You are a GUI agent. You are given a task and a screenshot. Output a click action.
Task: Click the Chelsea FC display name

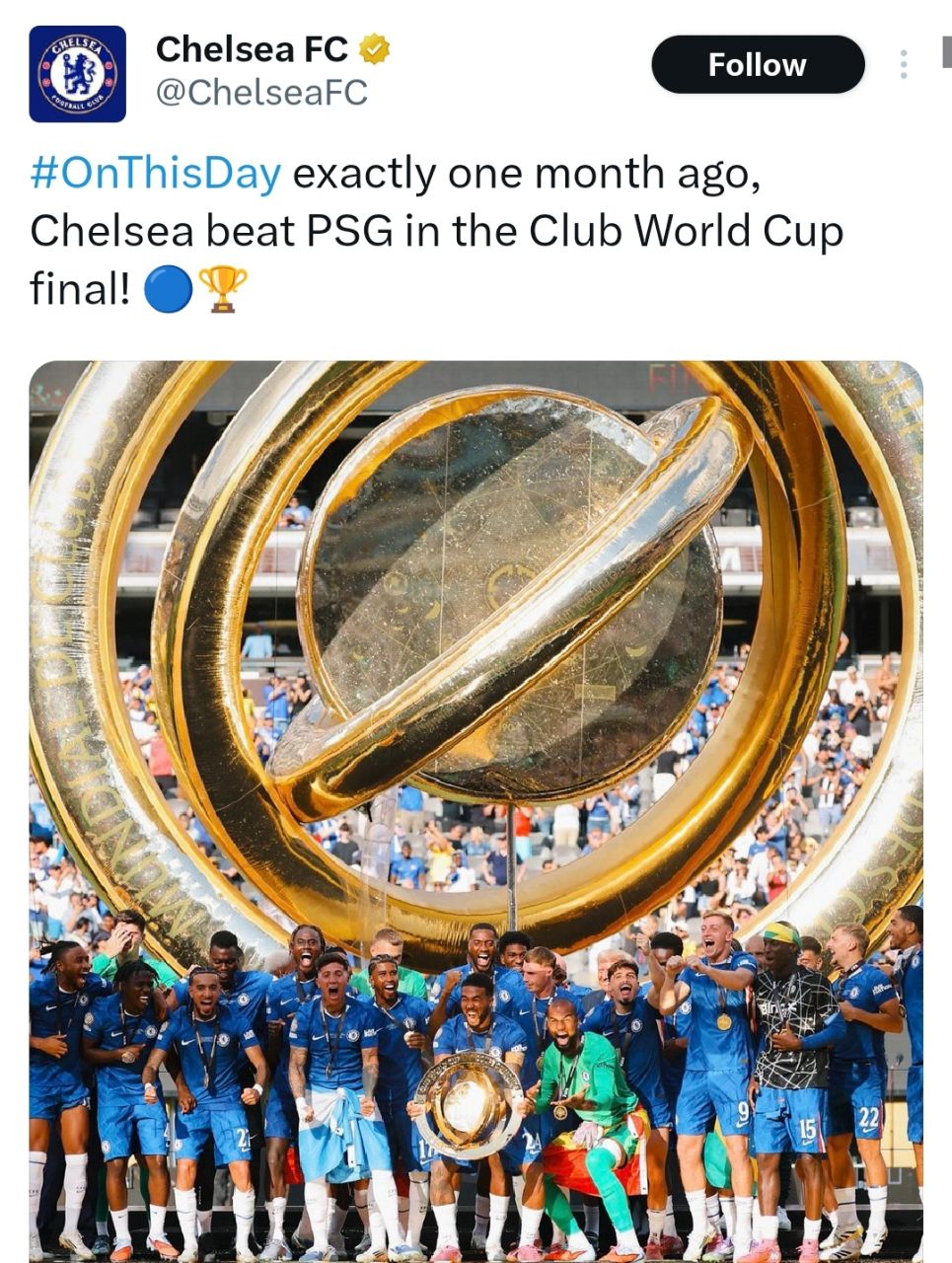coord(252,48)
